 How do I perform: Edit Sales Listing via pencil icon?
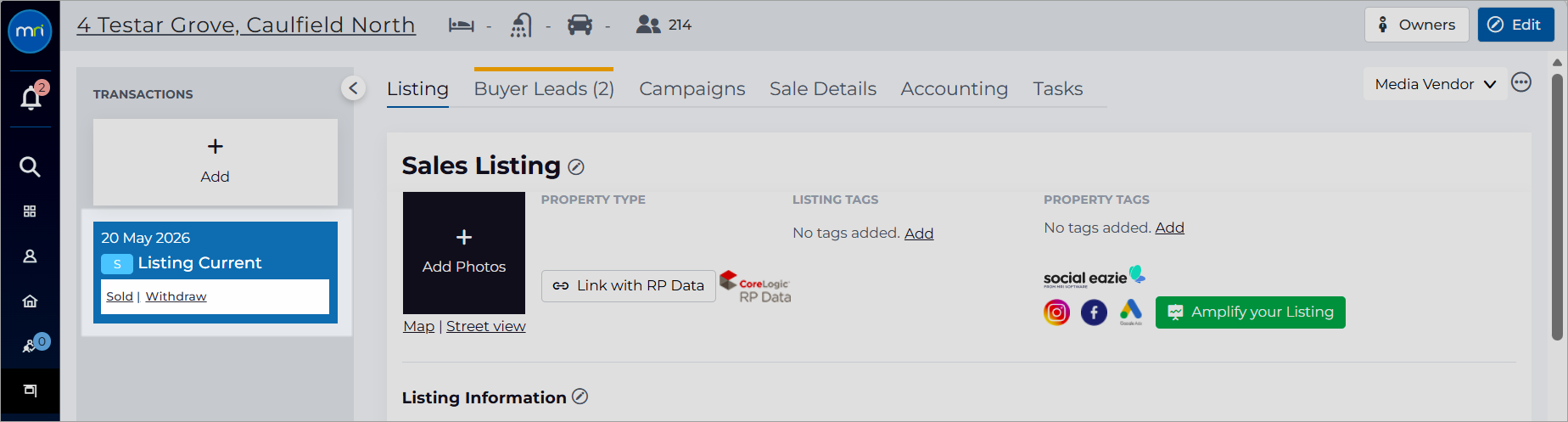[x=576, y=167]
